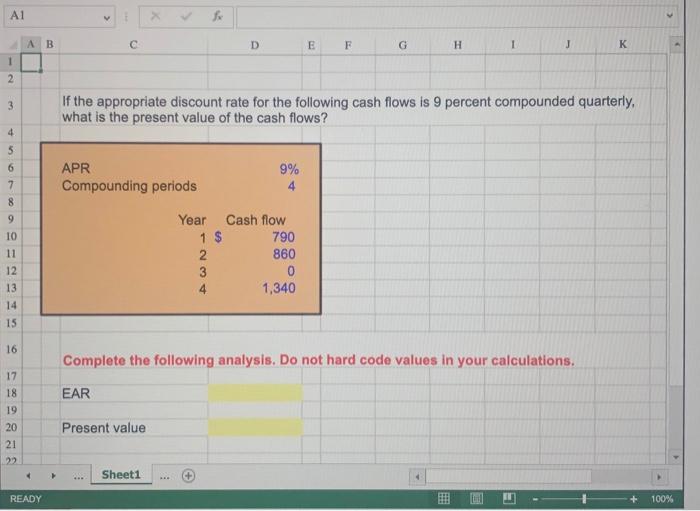Switch to Page Layout view icon

pyautogui.click(x=476, y=498)
